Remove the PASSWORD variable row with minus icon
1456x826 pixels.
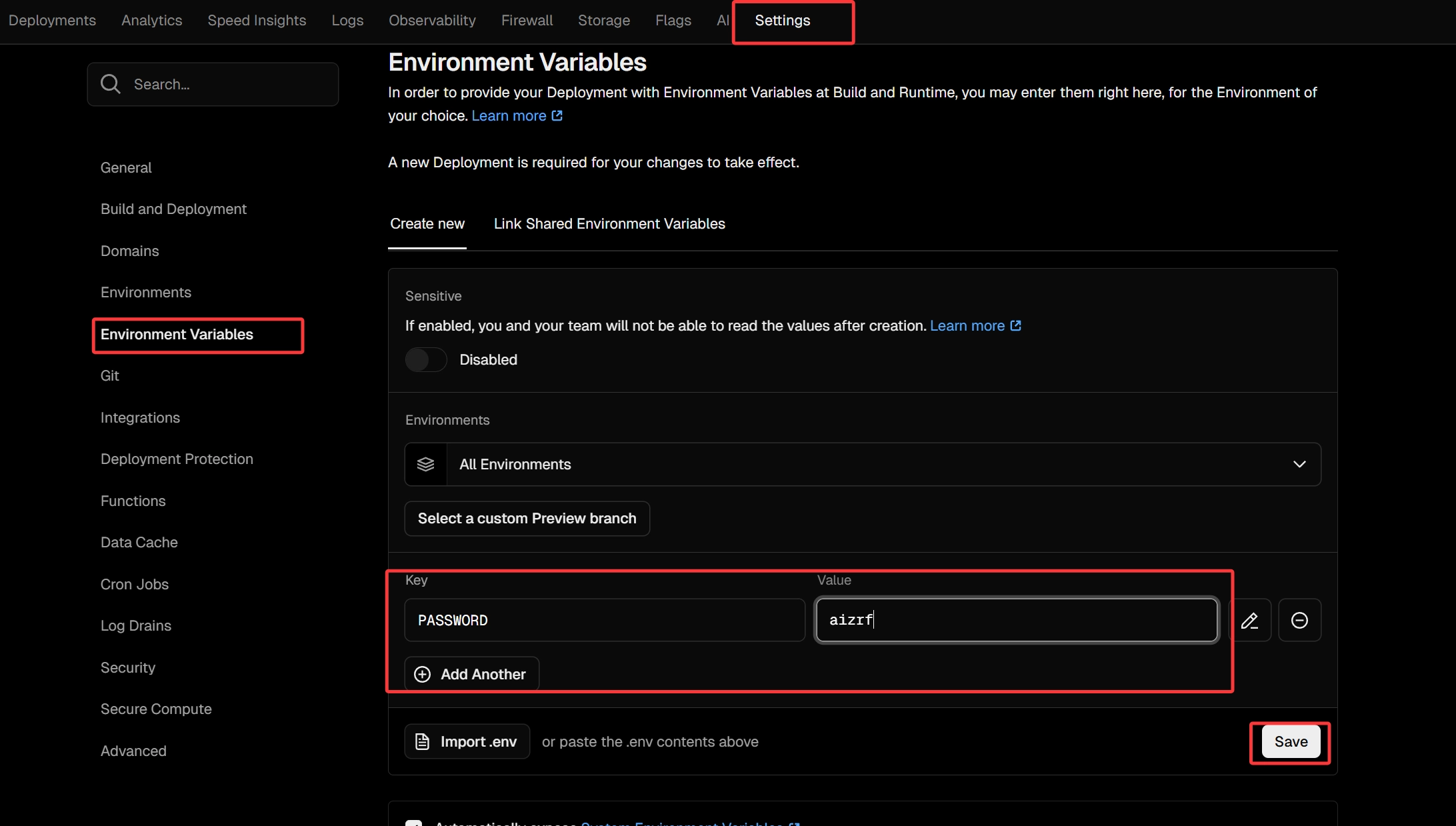(x=1299, y=621)
